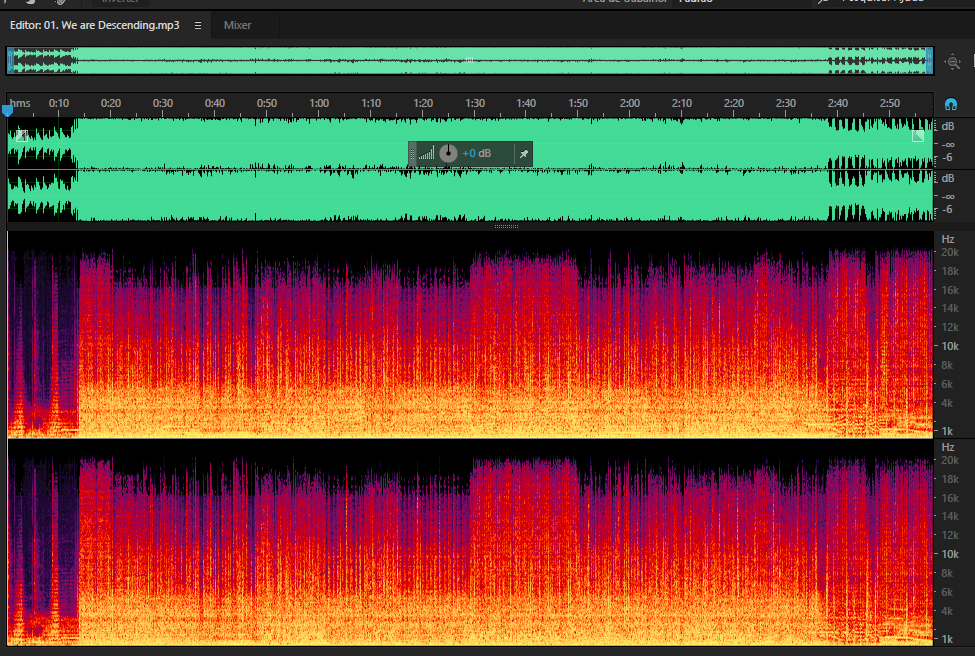Screen dimensions: 975x656
Task: Click the HUD volume bars icon
Action: tap(427, 153)
